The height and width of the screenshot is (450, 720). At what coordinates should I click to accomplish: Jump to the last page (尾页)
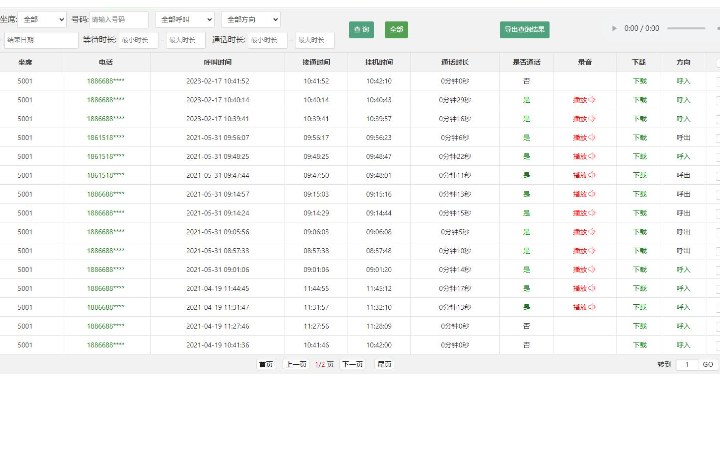tap(384, 365)
